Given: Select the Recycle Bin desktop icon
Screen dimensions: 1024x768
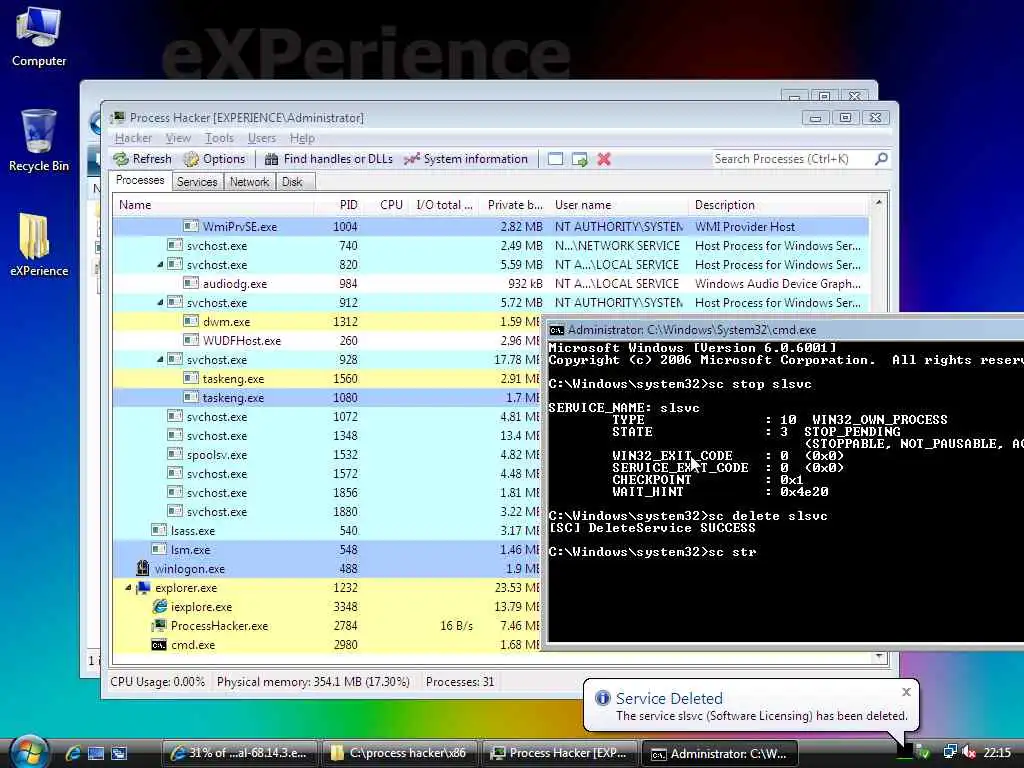Looking at the screenshot, I should (39, 140).
